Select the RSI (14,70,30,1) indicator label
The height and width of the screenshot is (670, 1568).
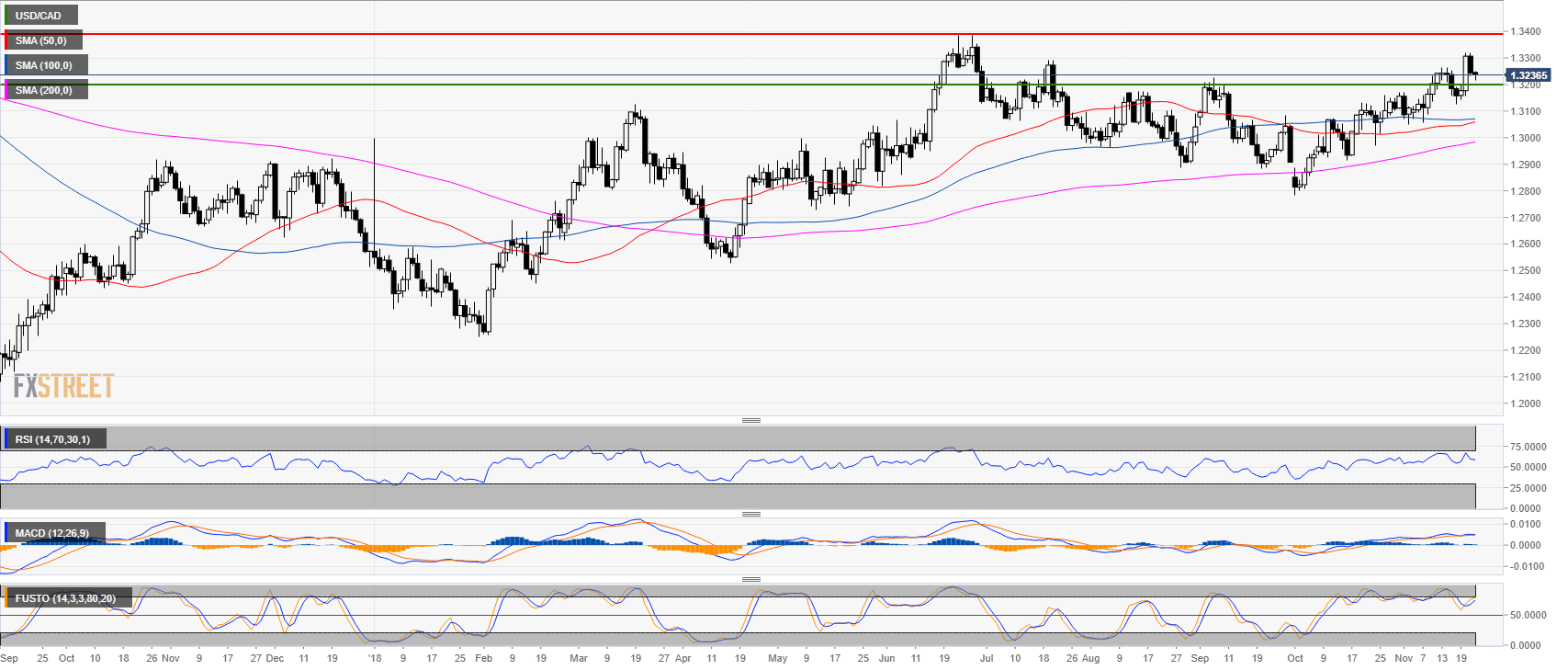[52, 439]
